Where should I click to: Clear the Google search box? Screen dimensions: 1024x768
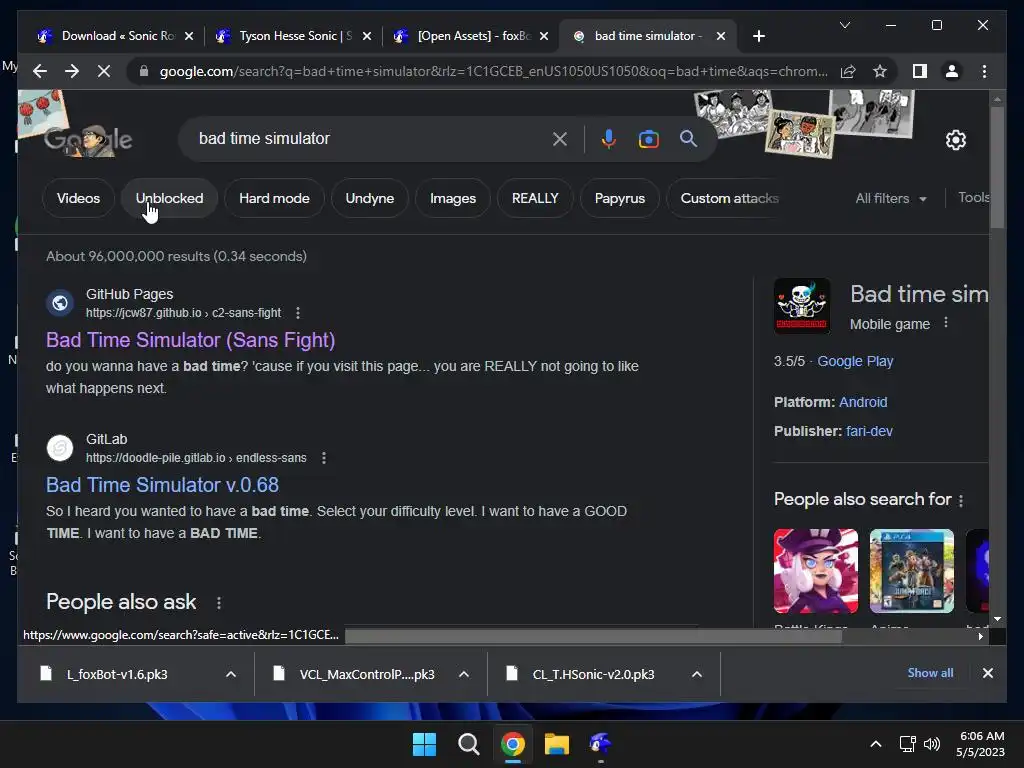point(560,138)
